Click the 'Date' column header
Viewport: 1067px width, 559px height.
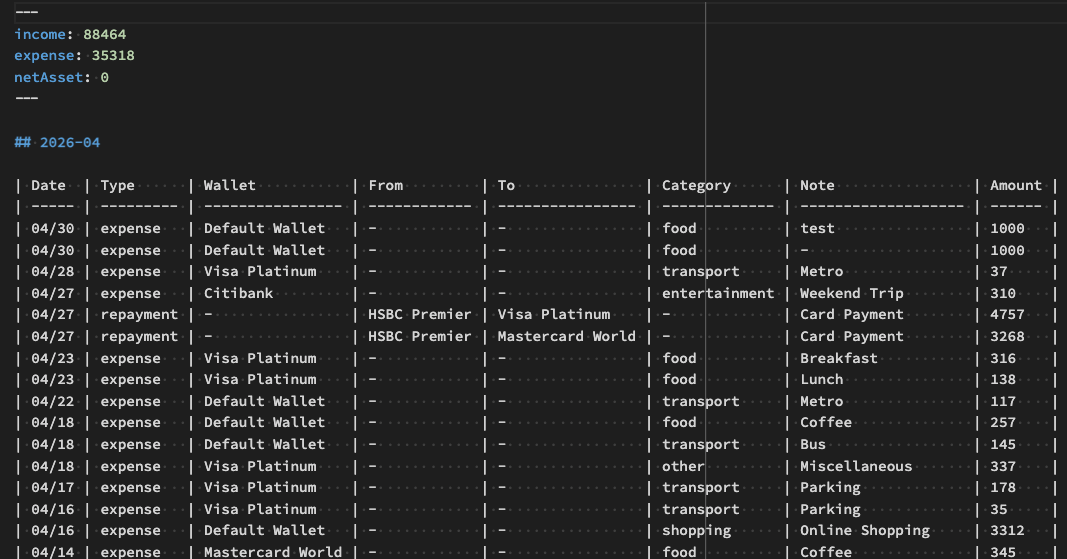tap(48, 185)
